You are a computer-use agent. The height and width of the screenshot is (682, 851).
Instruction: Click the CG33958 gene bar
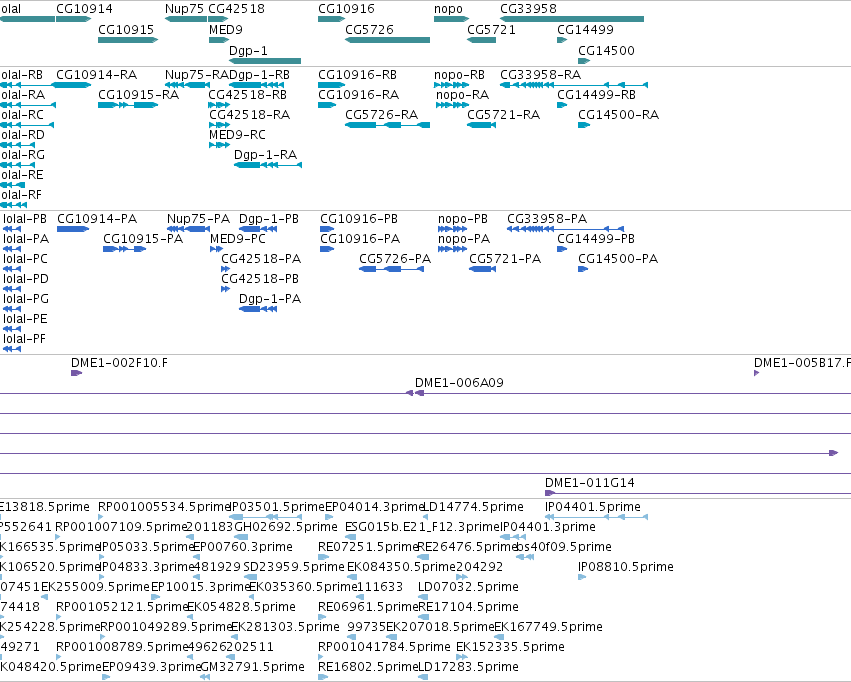coord(572,19)
